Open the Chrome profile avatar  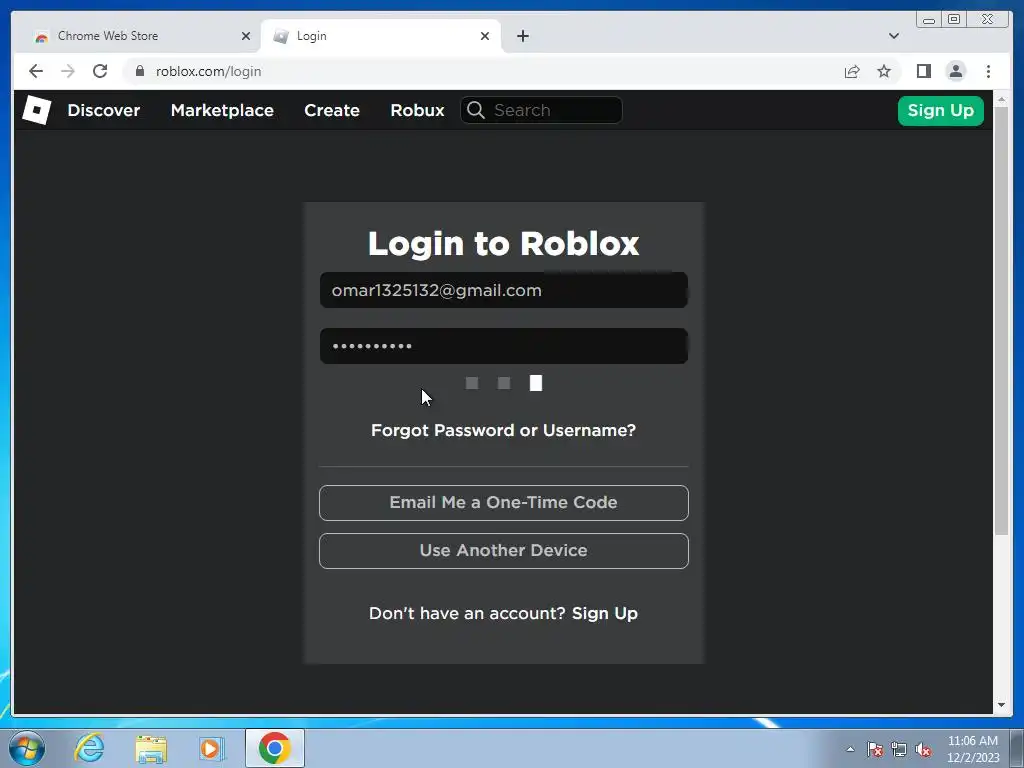point(956,71)
